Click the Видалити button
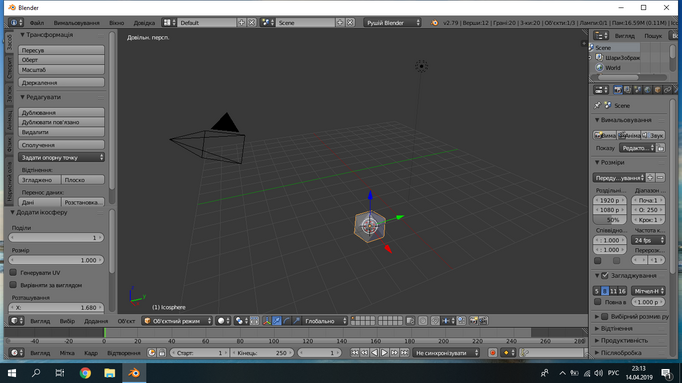This screenshot has height=383, width=682. 61,132
